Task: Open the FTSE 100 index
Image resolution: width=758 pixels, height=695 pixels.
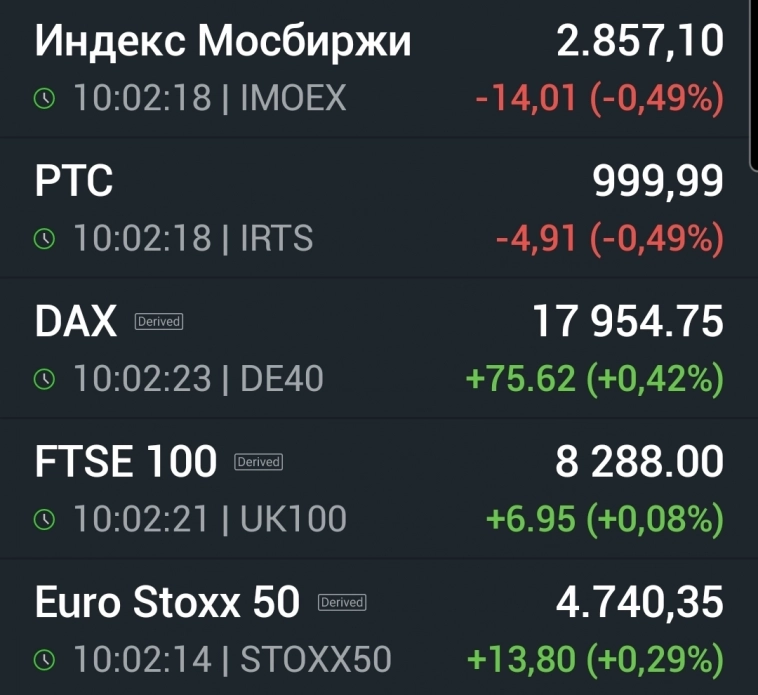Action: tap(126, 462)
